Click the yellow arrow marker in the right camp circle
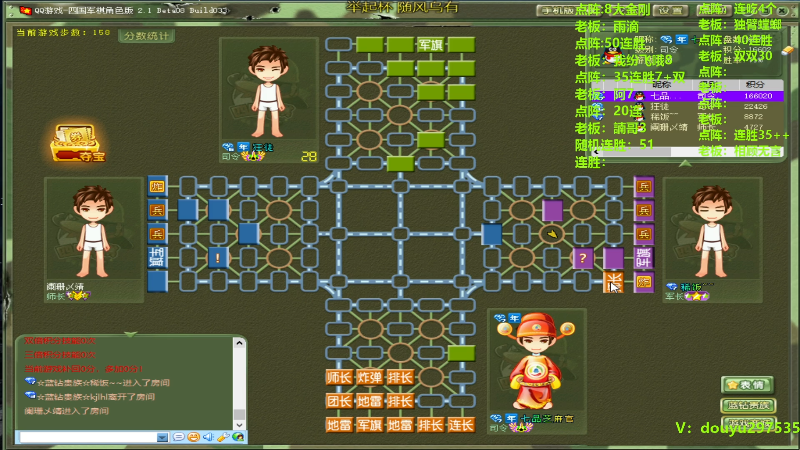Image resolution: width=800 pixels, height=450 pixels. 552,234
